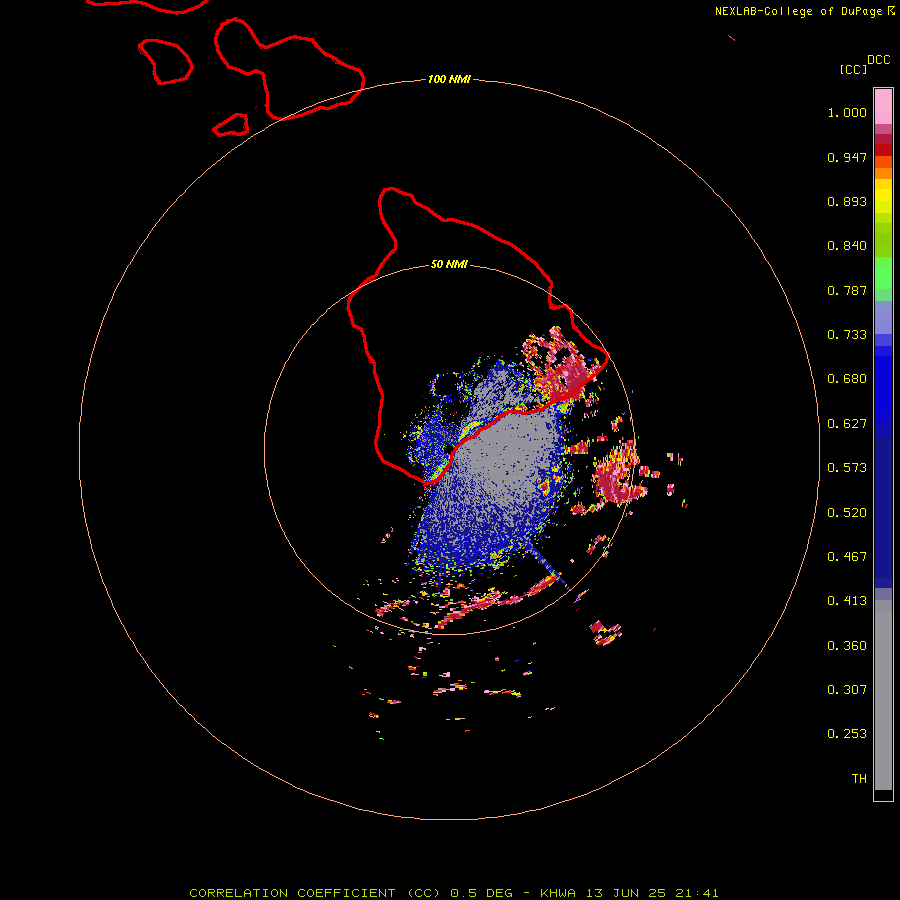Click the Correlation Coefficient caption at the bottom
The image size is (900, 900).
pos(454,893)
